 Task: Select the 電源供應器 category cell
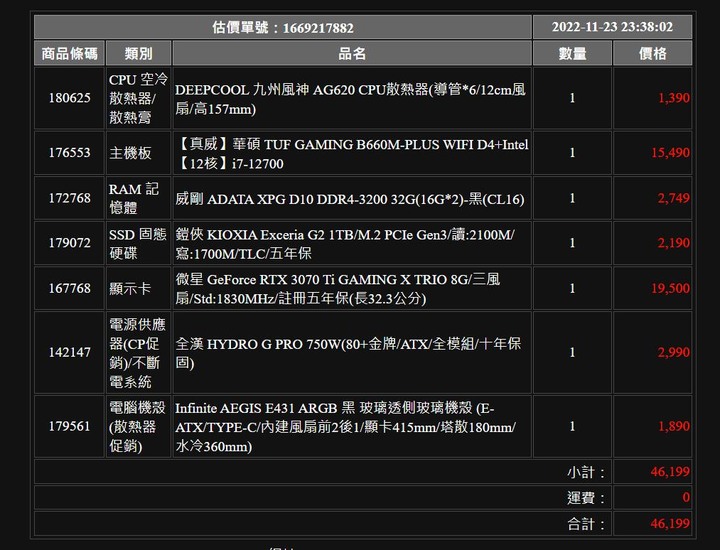click(137, 353)
